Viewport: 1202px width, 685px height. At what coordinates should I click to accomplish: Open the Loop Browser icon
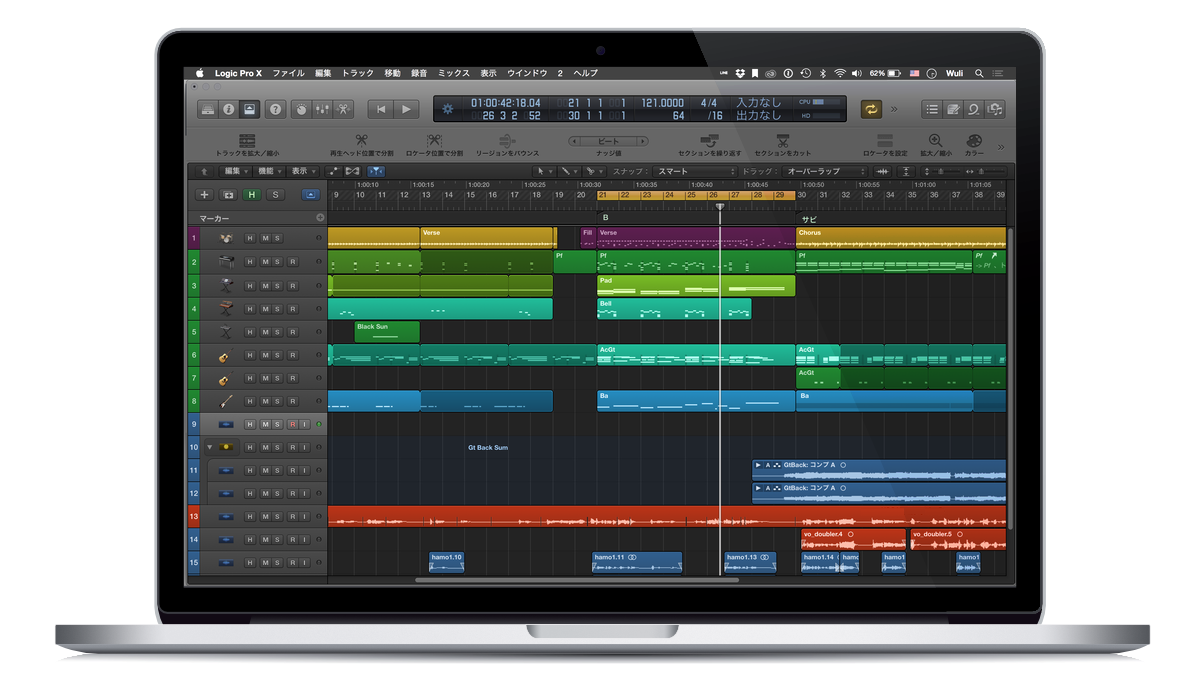coord(974,109)
